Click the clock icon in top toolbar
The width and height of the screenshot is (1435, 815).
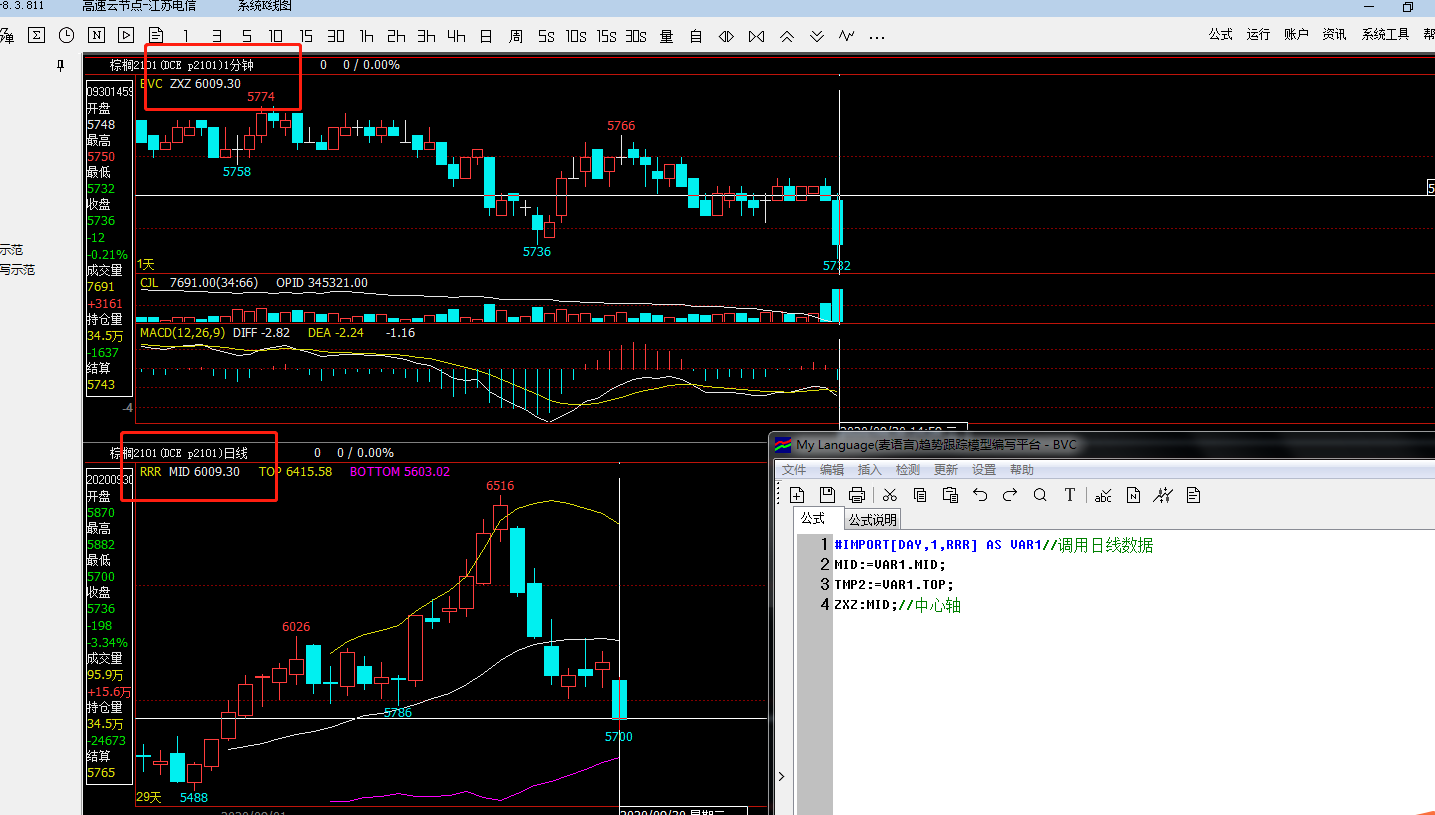66,36
